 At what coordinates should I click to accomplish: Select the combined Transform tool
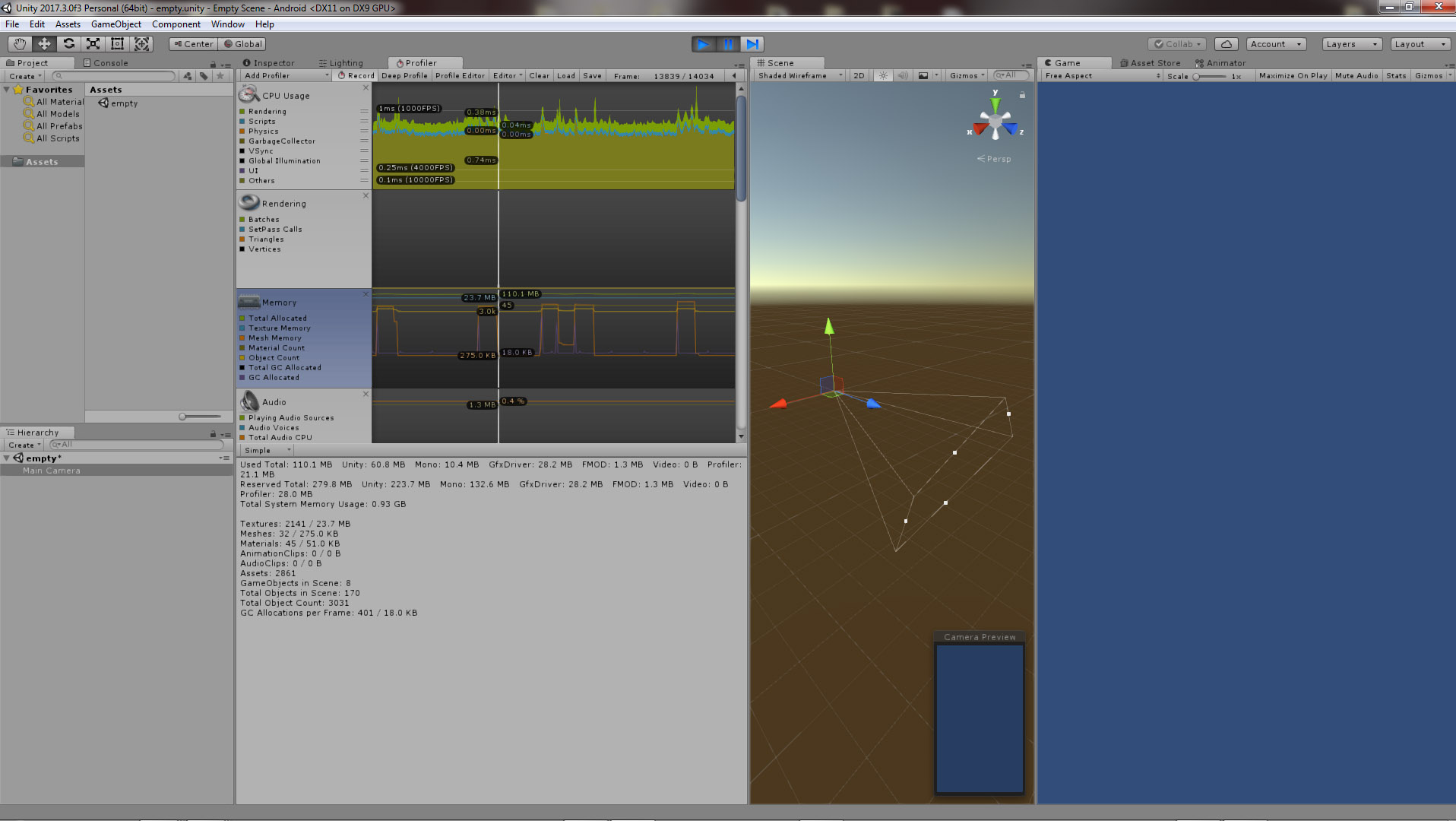142,44
